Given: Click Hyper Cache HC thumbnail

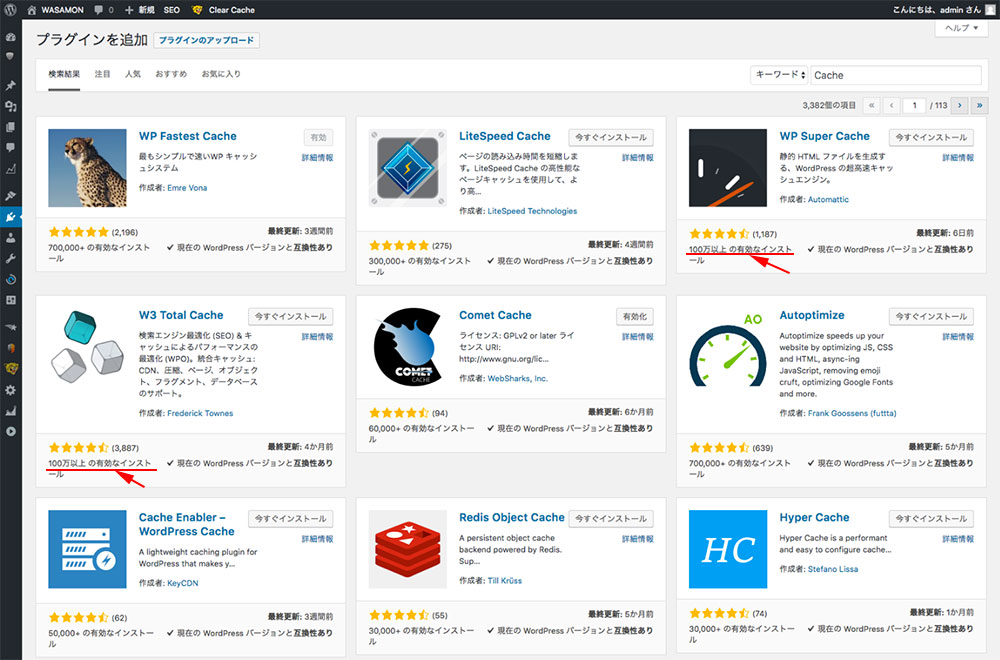Looking at the screenshot, I should pyautogui.click(x=728, y=549).
